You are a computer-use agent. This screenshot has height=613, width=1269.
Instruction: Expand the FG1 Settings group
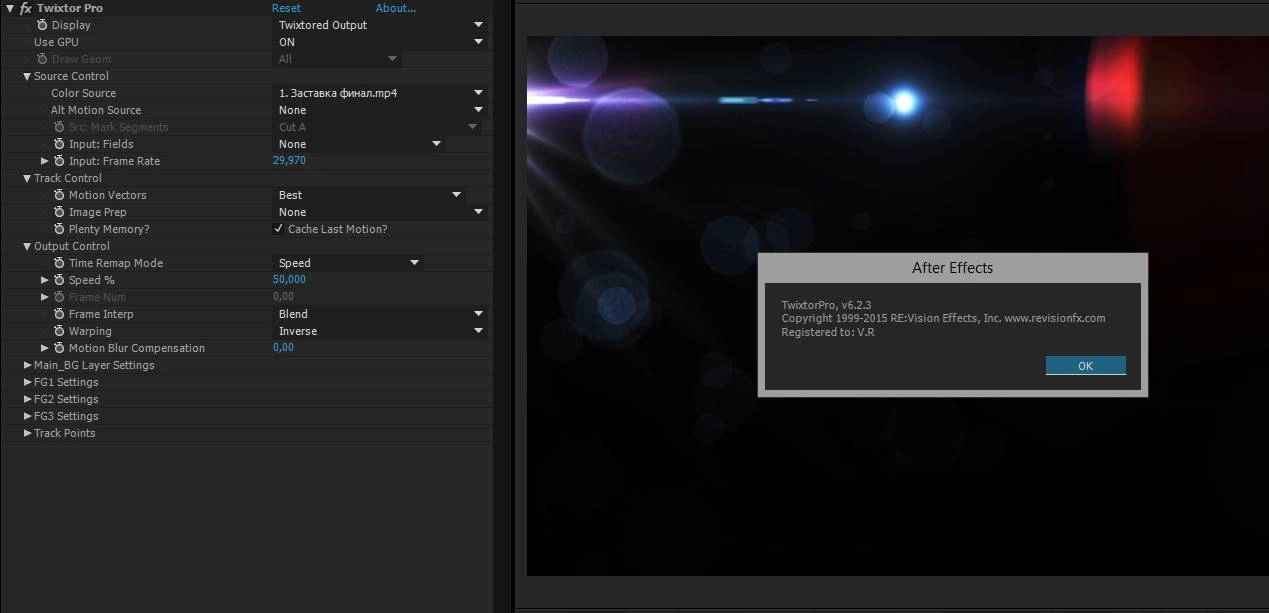27,382
